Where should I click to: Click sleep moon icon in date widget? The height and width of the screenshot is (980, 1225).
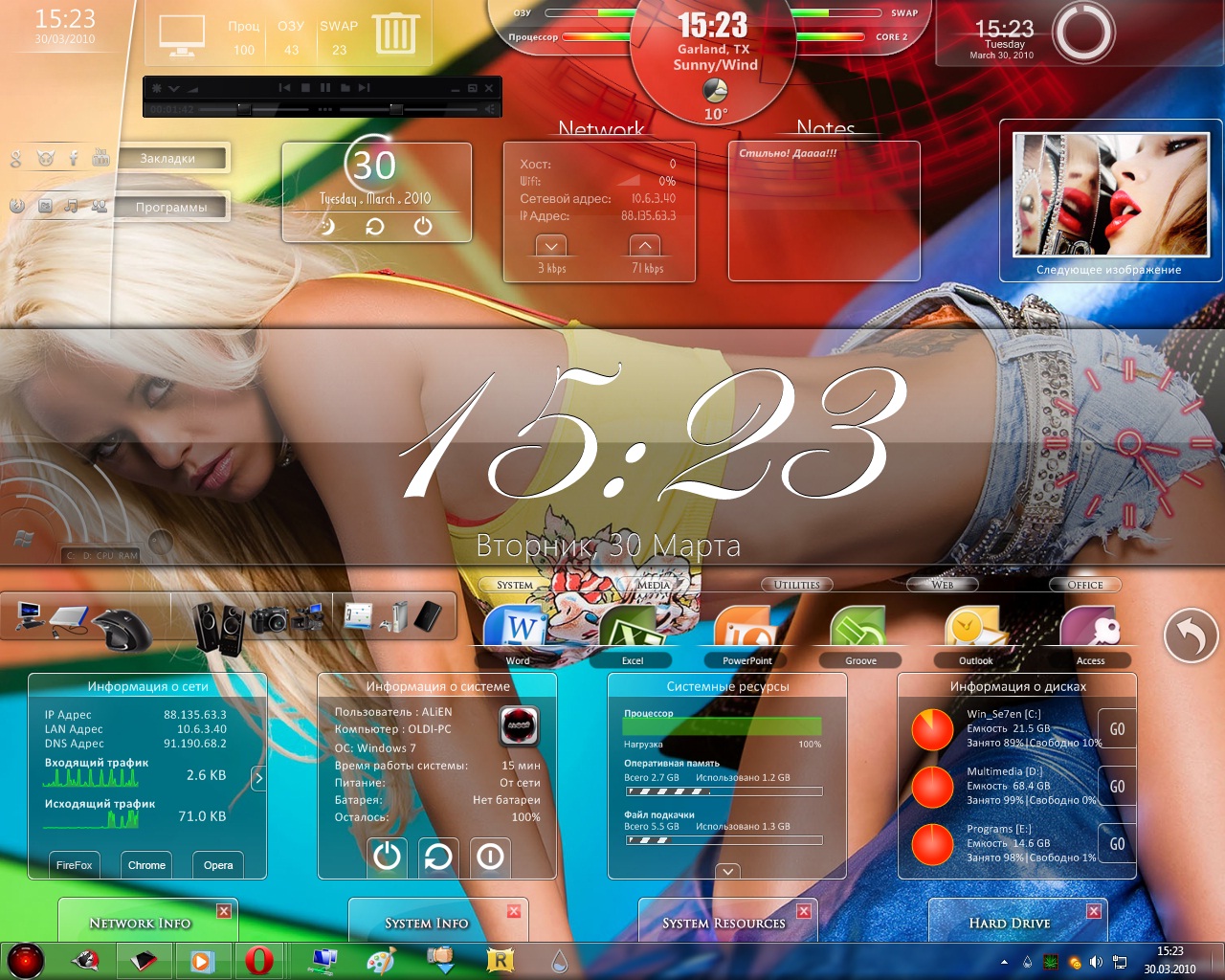pyautogui.click(x=327, y=227)
